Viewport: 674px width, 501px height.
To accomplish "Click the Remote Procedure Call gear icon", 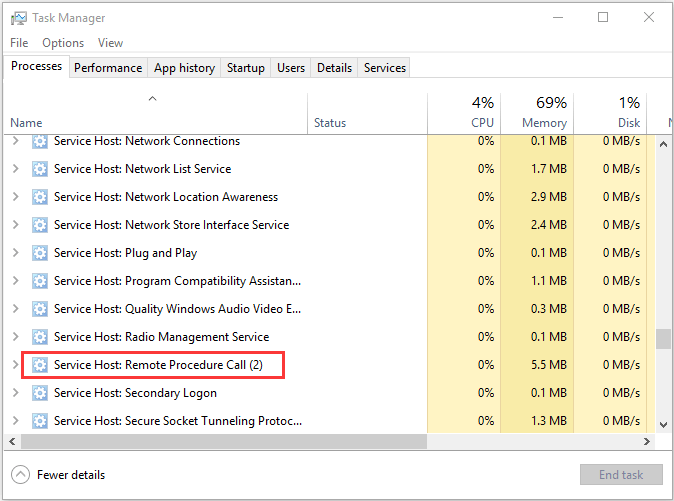I will click(40, 365).
